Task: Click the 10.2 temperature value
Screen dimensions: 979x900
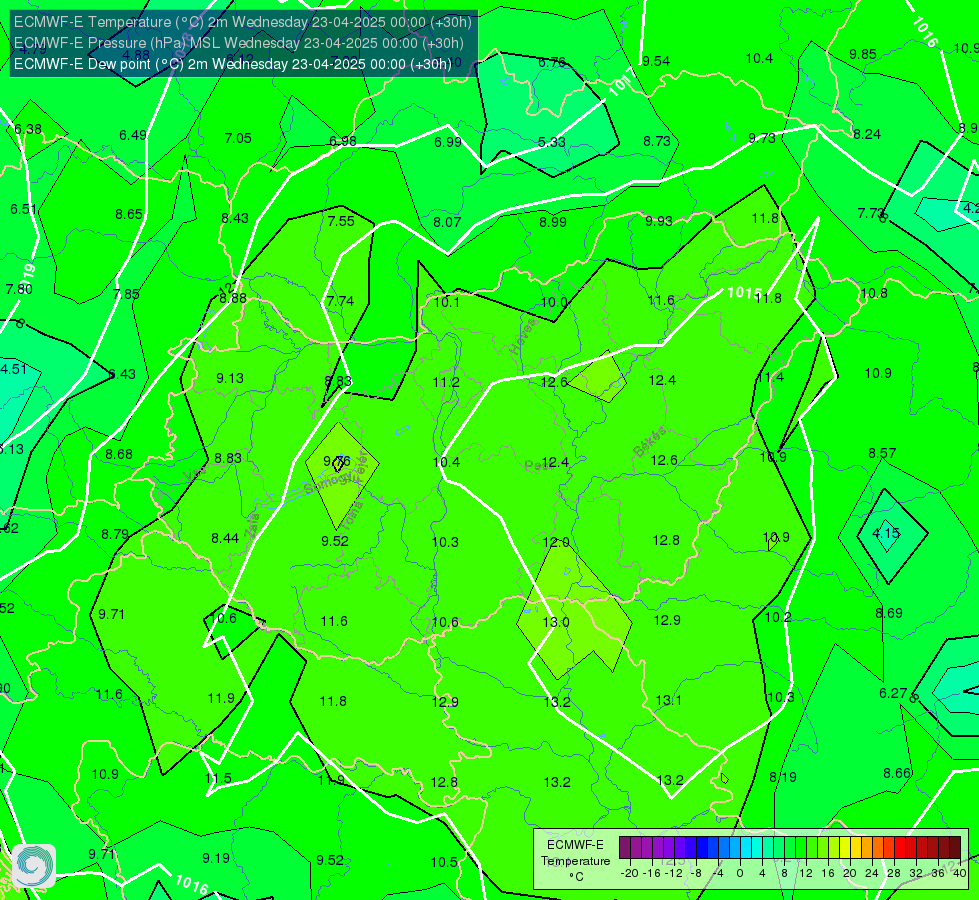Action: tap(778, 618)
